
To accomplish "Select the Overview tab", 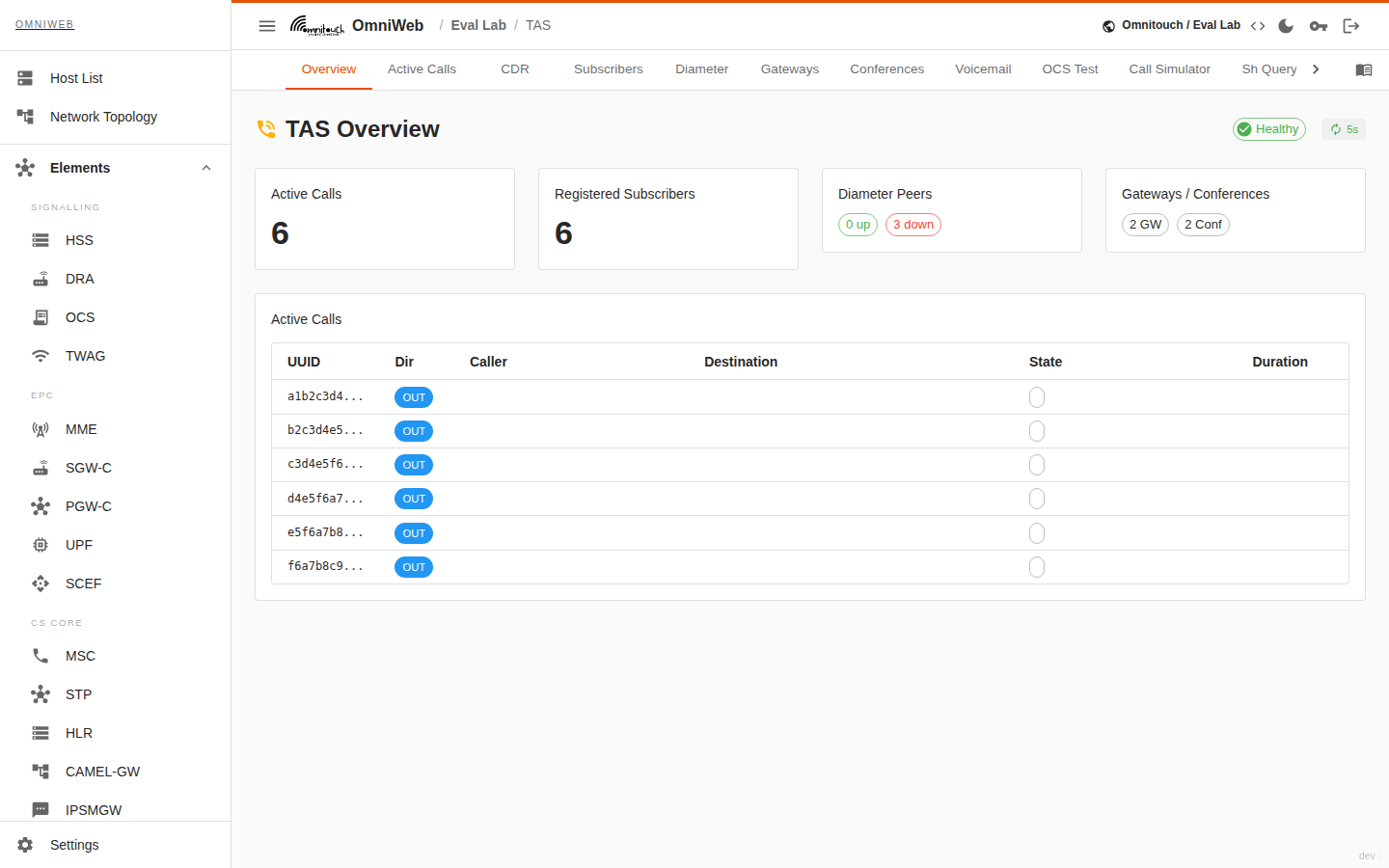I will (x=329, y=69).
